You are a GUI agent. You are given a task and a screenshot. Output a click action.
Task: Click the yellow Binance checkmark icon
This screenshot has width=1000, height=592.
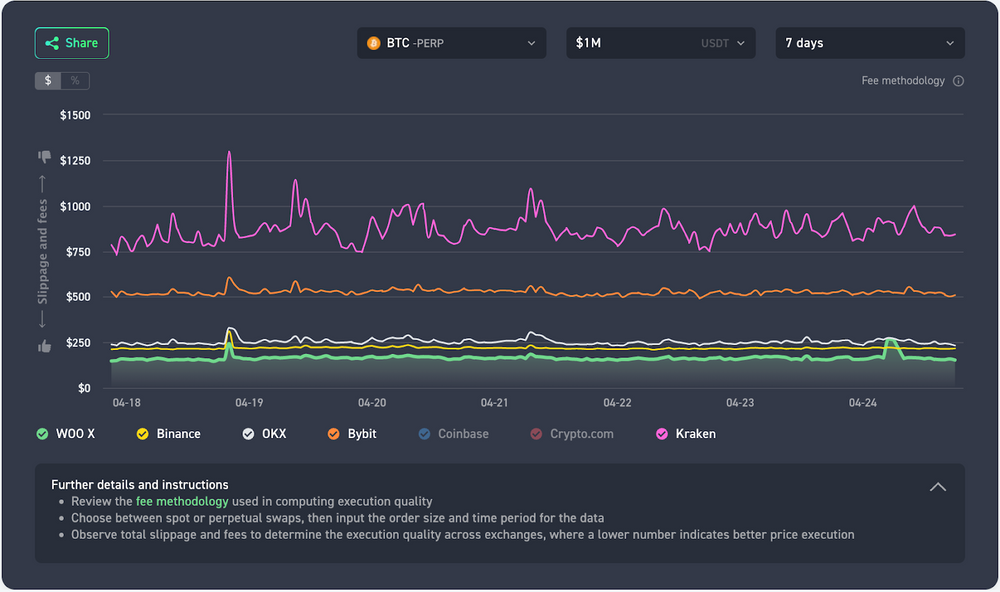tap(140, 434)
